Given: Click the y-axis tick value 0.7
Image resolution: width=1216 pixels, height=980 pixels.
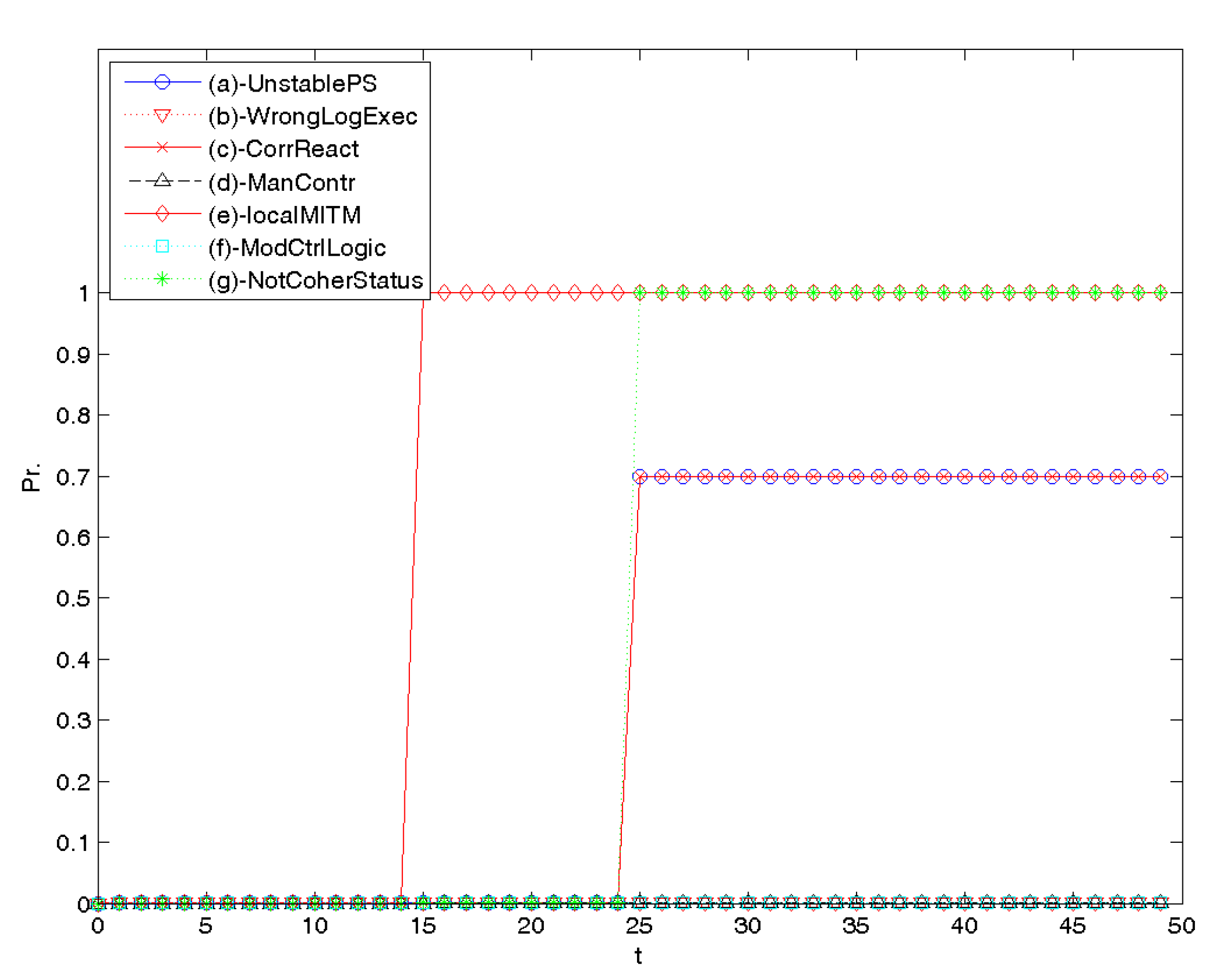Looking at the screenshot, I should (73, 478).
